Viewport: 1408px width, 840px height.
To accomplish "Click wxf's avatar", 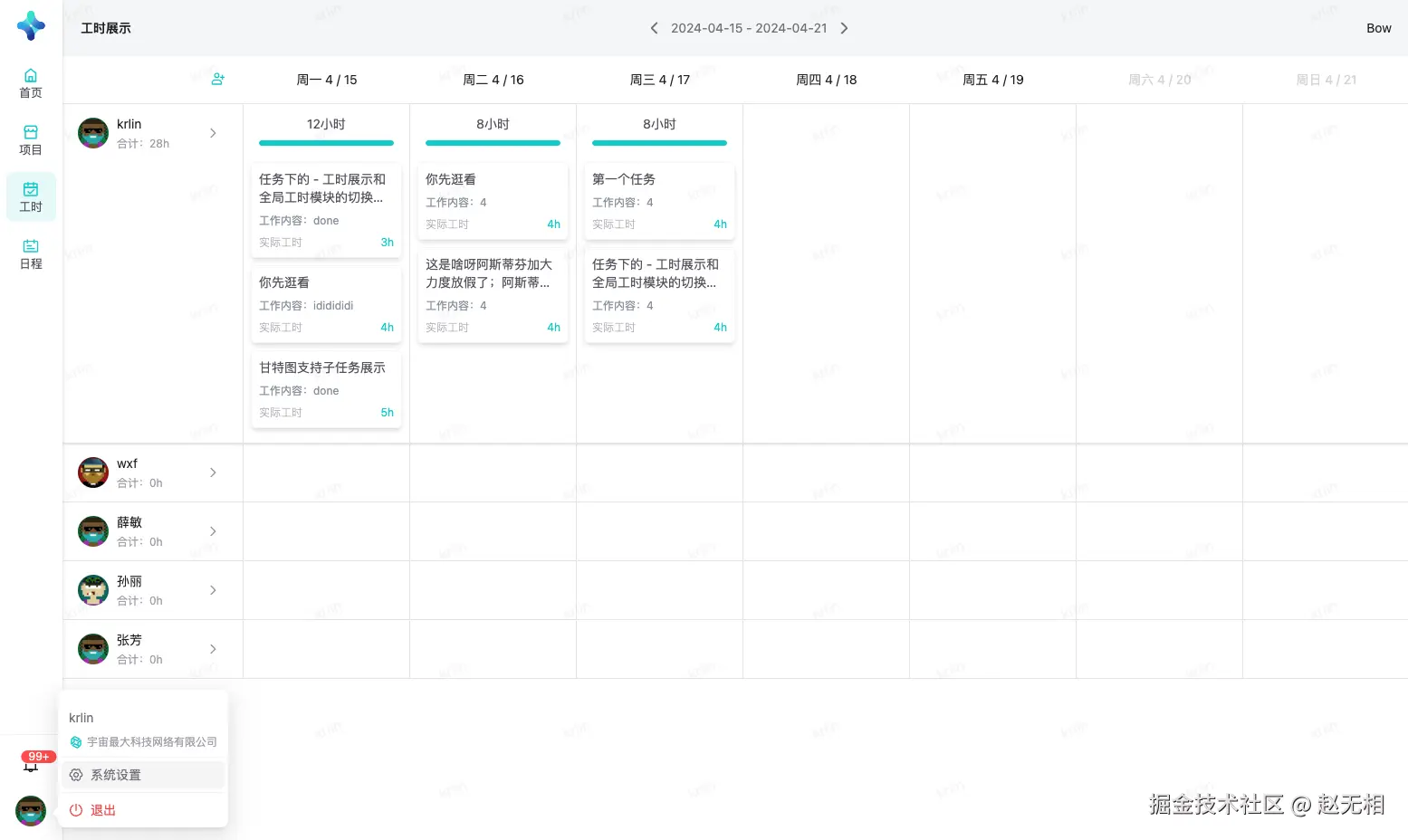I will pyautogui.click(x=93, y=472).
